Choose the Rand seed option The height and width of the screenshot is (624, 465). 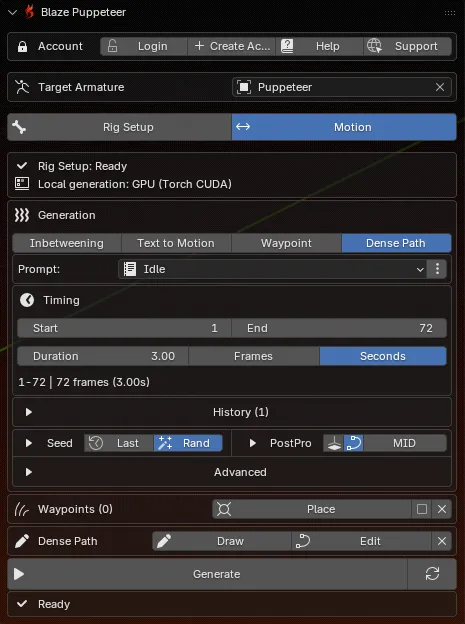[188, 443]
